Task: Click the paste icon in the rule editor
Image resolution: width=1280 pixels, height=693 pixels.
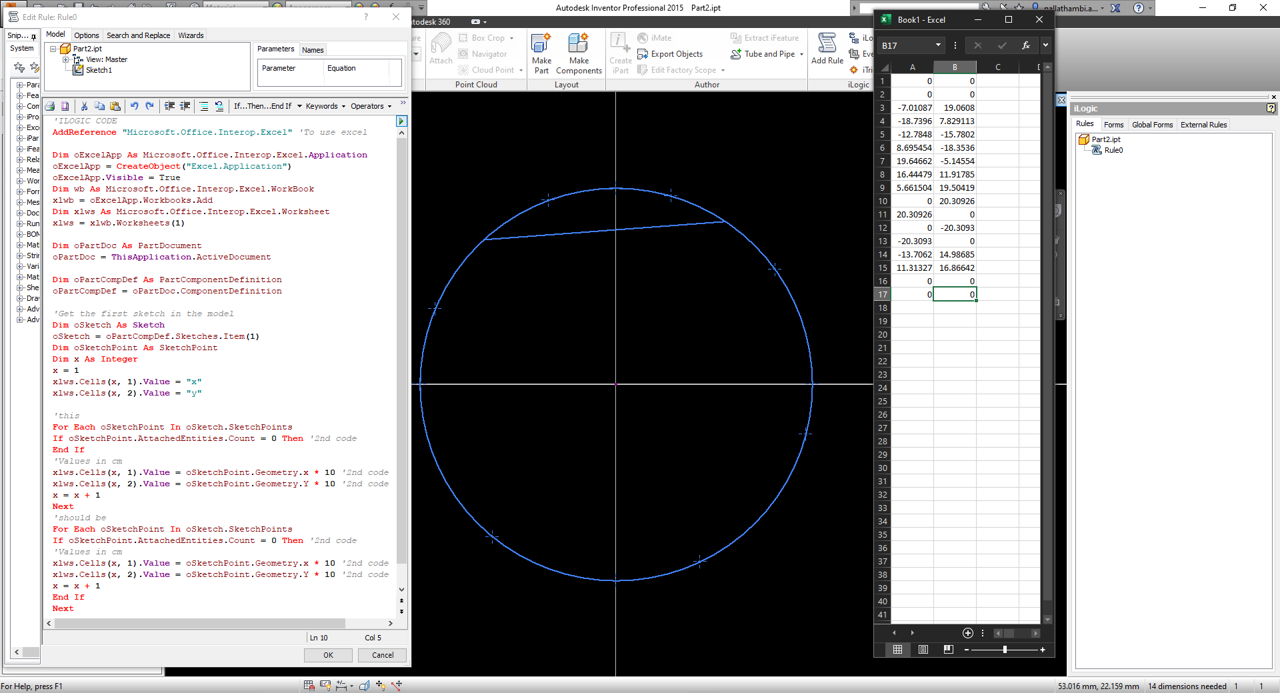Action: [x=115, y=106]
